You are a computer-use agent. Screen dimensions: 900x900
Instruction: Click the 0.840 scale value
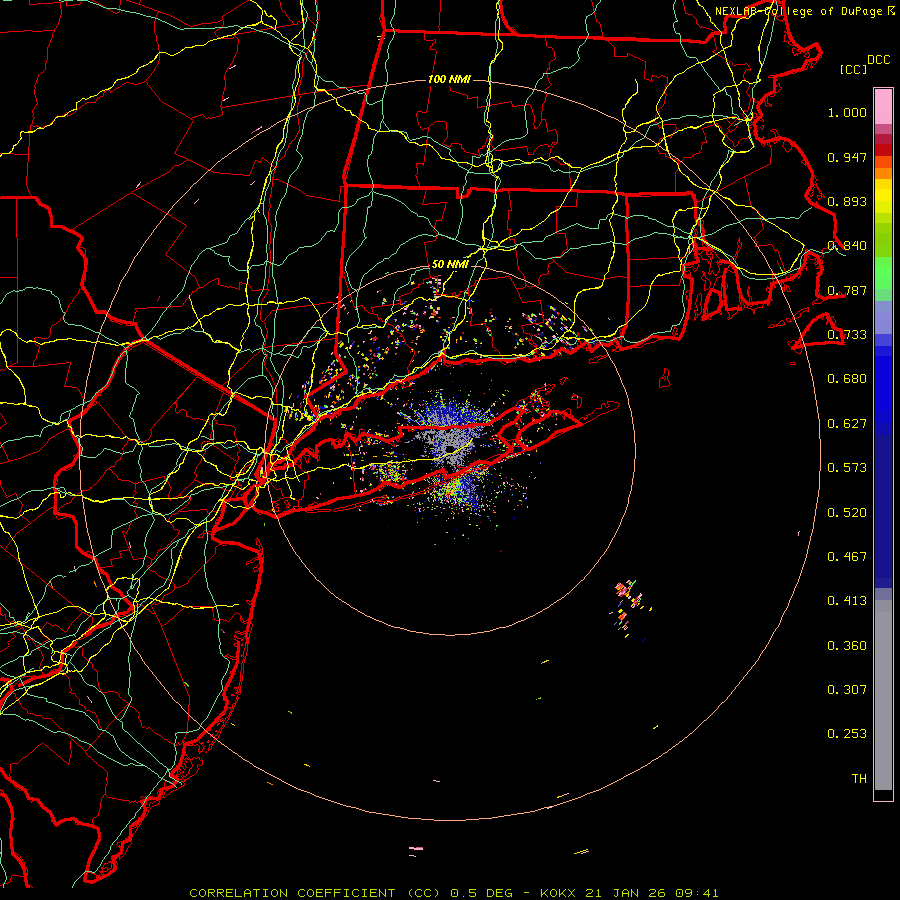(847, 246)
